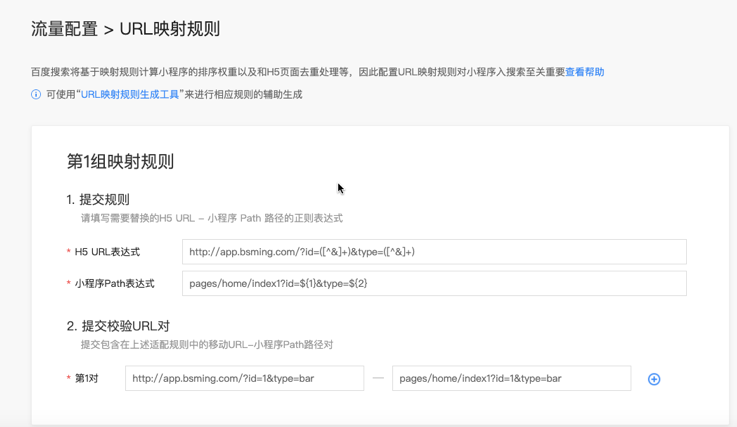Open the URL映射规则生成工具 link
The height and width of the screenshot is (427, 737).
[130, 95]
